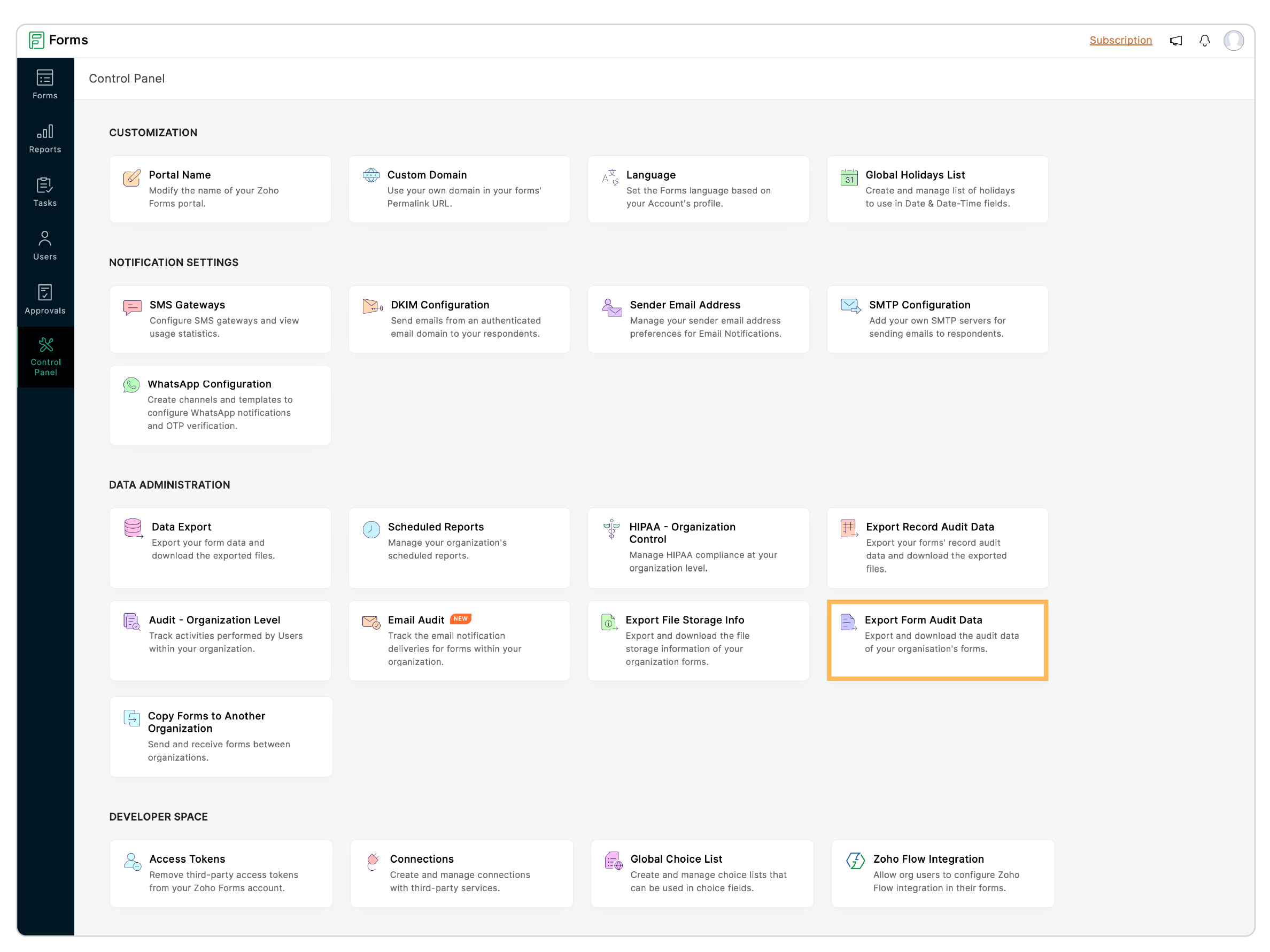Open Tasks from the sidebar
The image size is (1270, 952).
[x=45, y=192]
